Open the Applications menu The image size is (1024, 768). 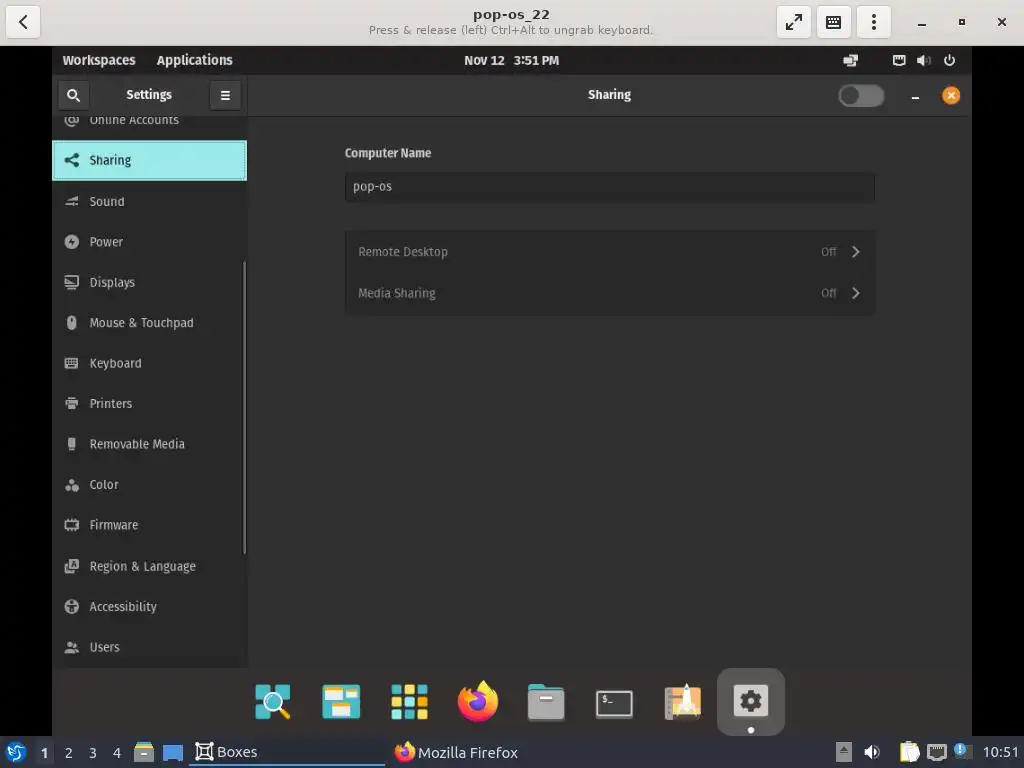[195, 60]
